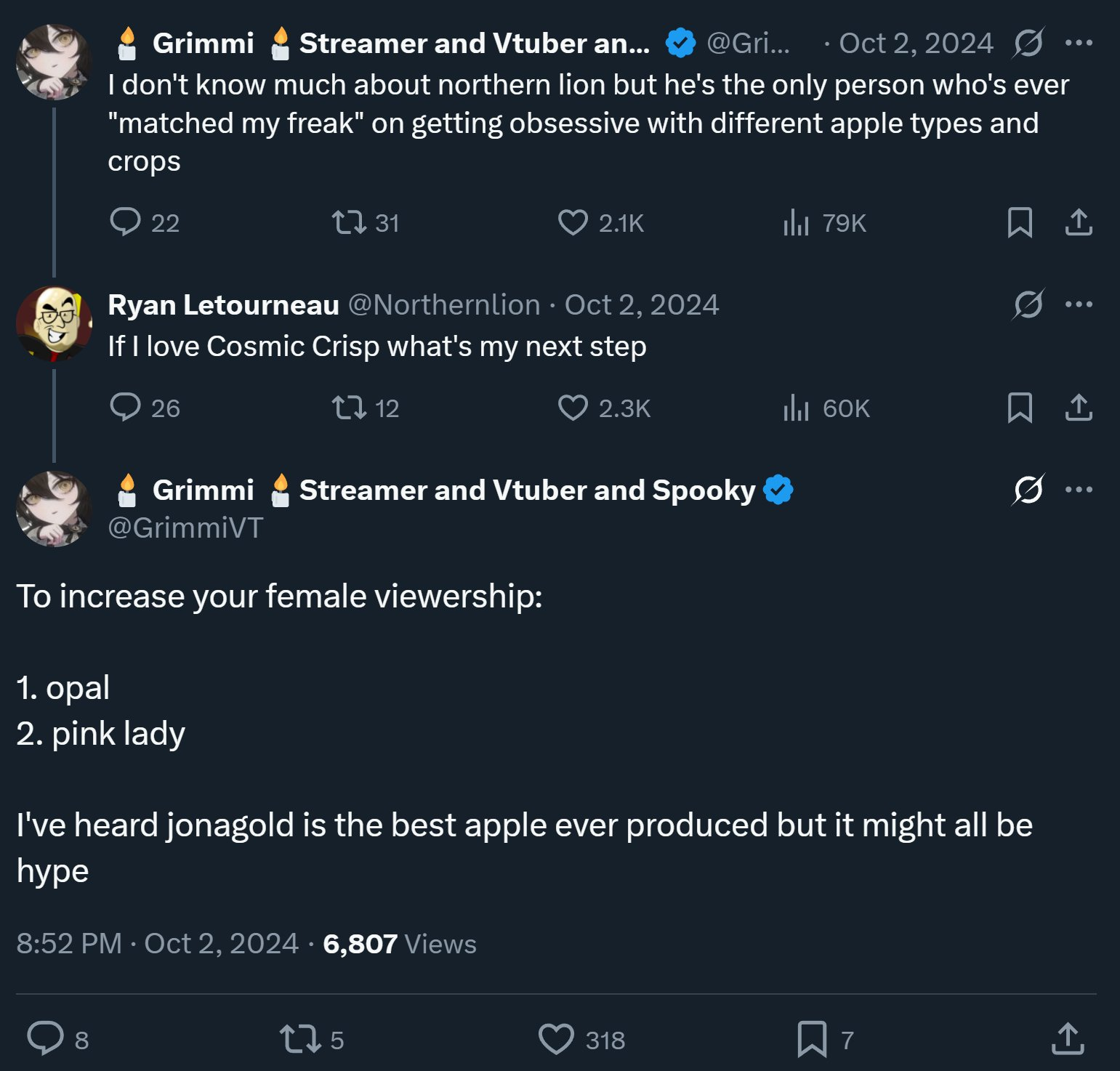Open more options on Northernlion's tweet
Viewport: 1120px width, 1071px height.
click(1079, 304)
